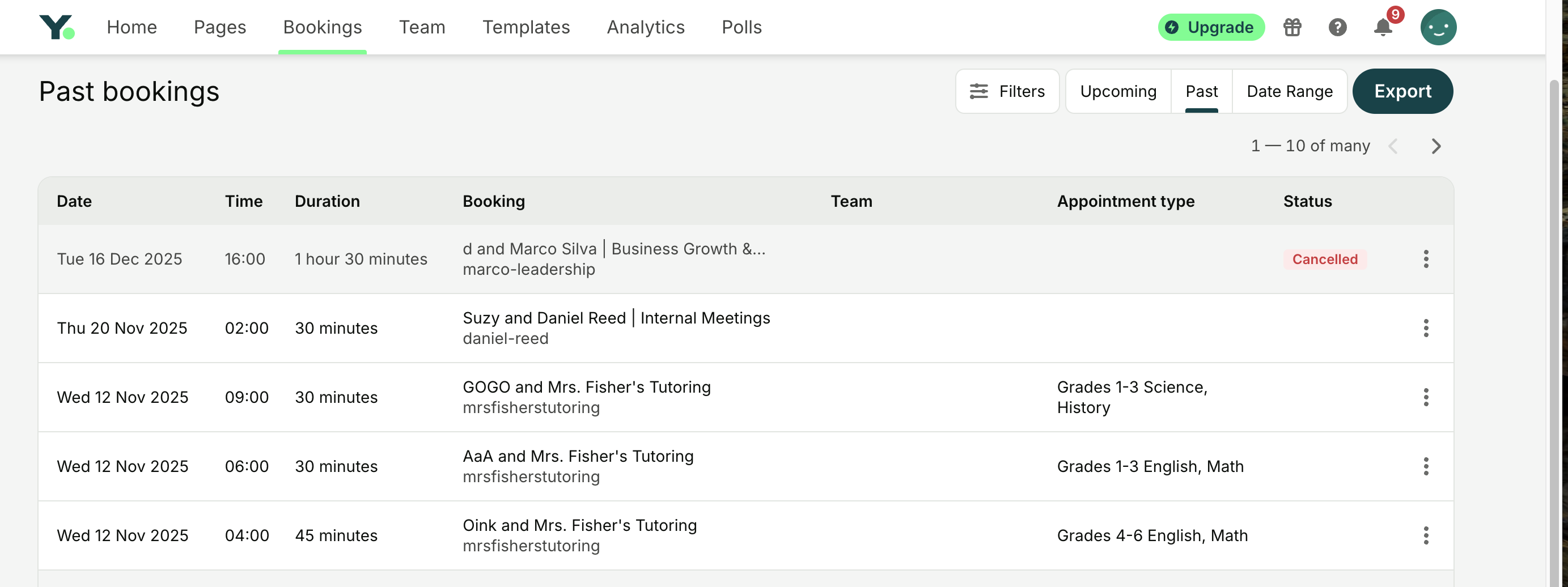The height and width of the screenshot is (587, 1568).
Task: Open options menu for cancelled Marco Silva booking
Action: pyautogui.click(x=1426, y=259)
